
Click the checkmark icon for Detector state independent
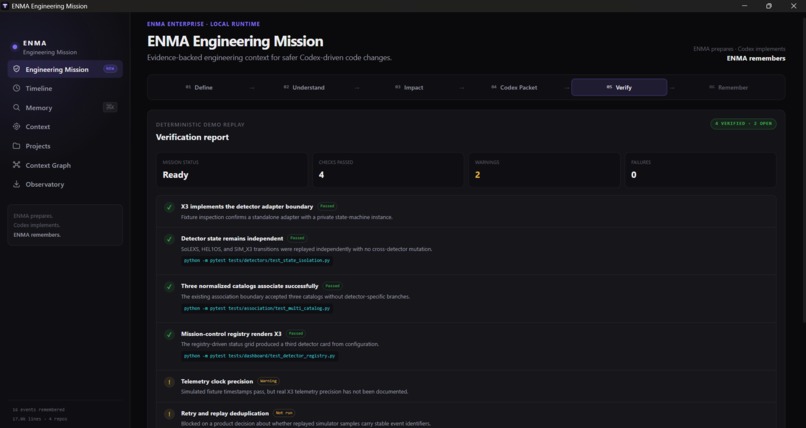pos(169,239)
